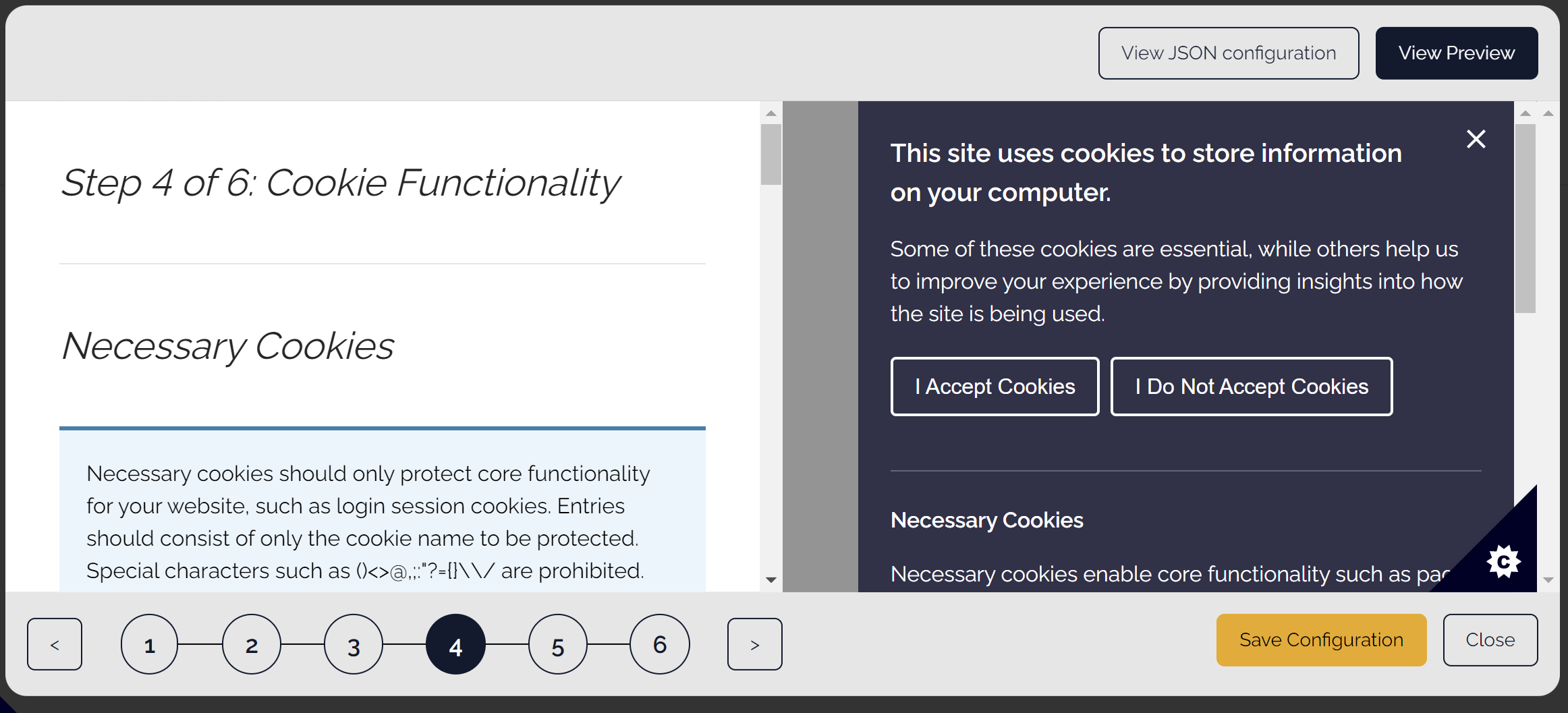Image resolution: width=1568 pixels, height=713 pixels.
Task: Select current step 4 circle
Action: tap(455, 644)
